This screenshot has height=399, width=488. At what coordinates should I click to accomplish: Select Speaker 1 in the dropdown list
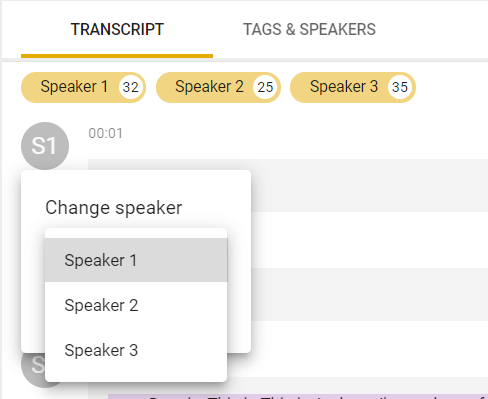pyautogui.click(x=136, y=260)
